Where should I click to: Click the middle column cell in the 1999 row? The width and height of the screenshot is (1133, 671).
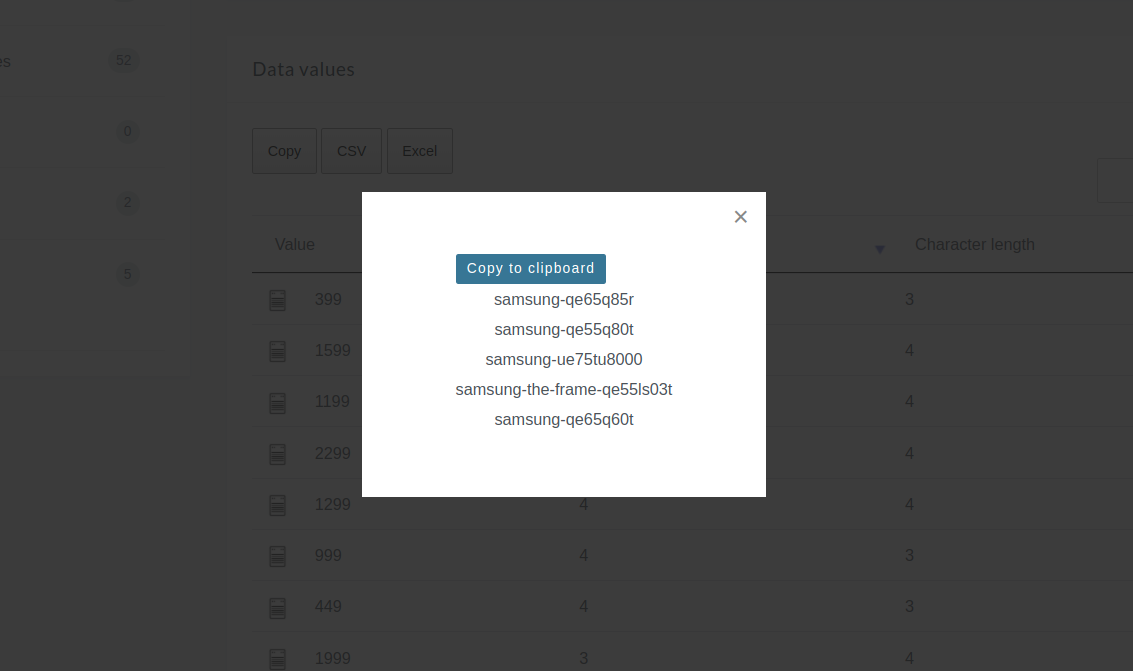point(583,659)
